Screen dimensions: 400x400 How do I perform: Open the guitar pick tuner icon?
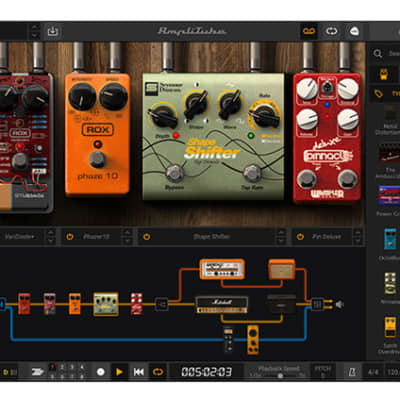pos(354,31)
